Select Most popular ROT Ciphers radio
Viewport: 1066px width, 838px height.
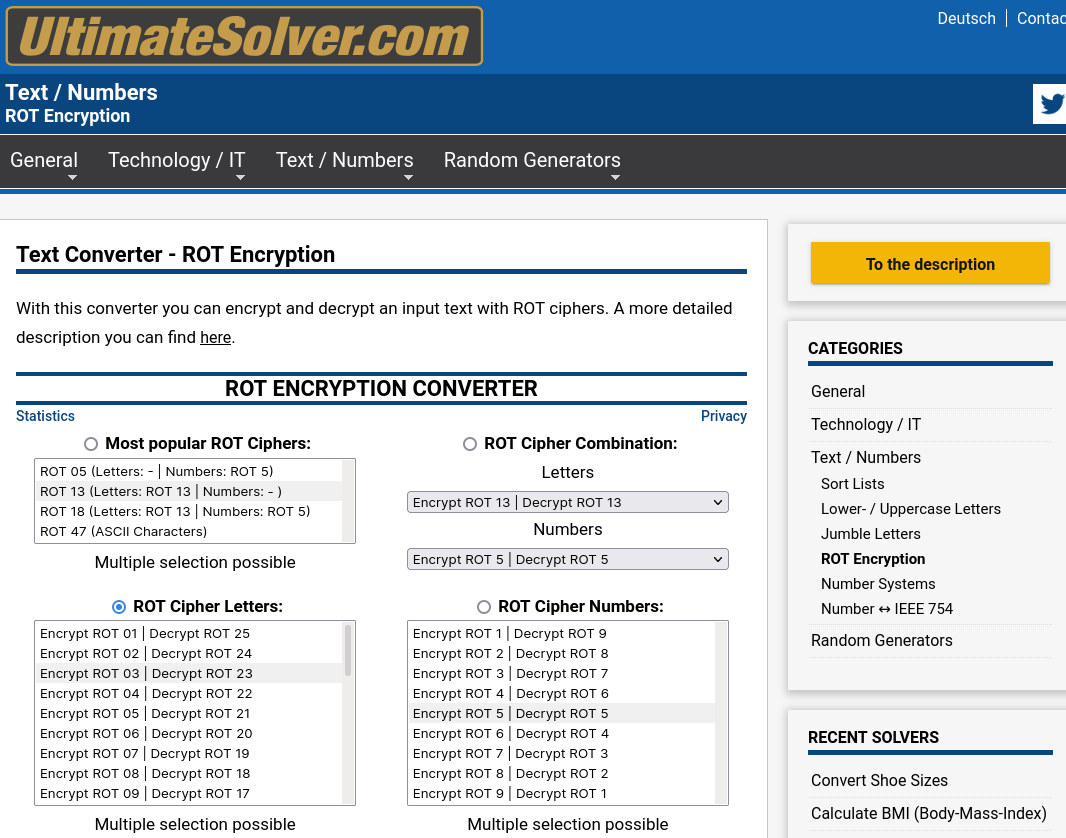click(91, 444)
